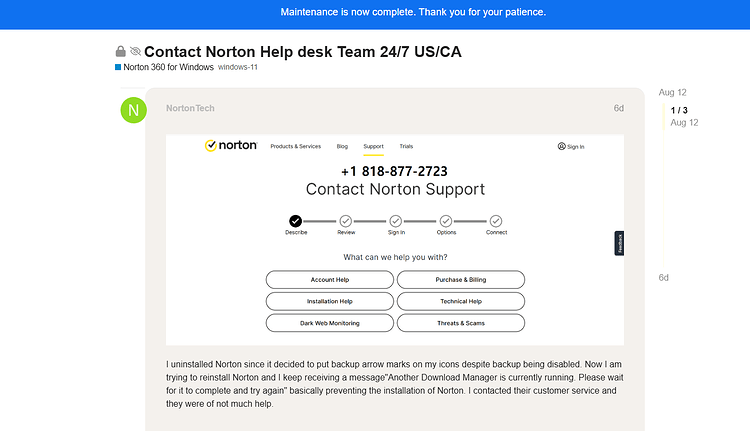750x431 pixels.
Task: Open the Products & Services menu
Action: coord(296,146)
